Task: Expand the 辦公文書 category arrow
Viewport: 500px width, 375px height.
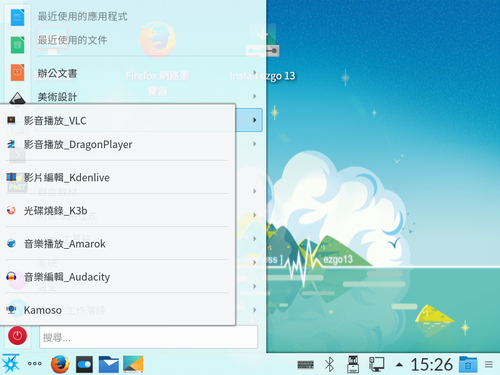Action: coord(255,72)
